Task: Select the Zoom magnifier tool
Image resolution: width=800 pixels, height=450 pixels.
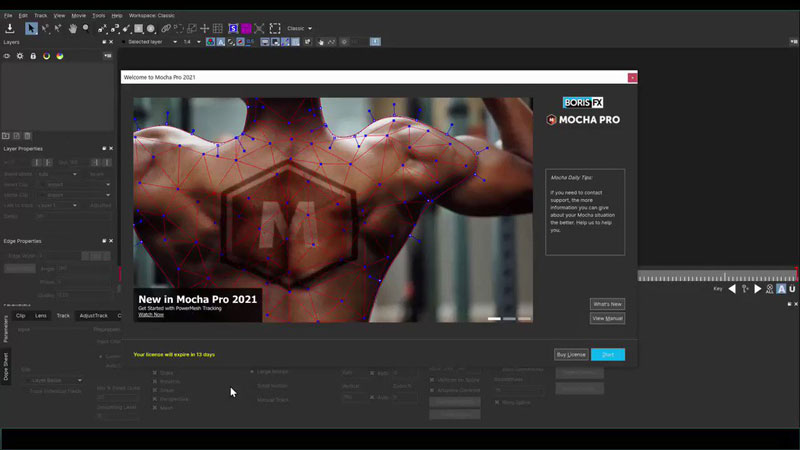Action: click(86, 28)
